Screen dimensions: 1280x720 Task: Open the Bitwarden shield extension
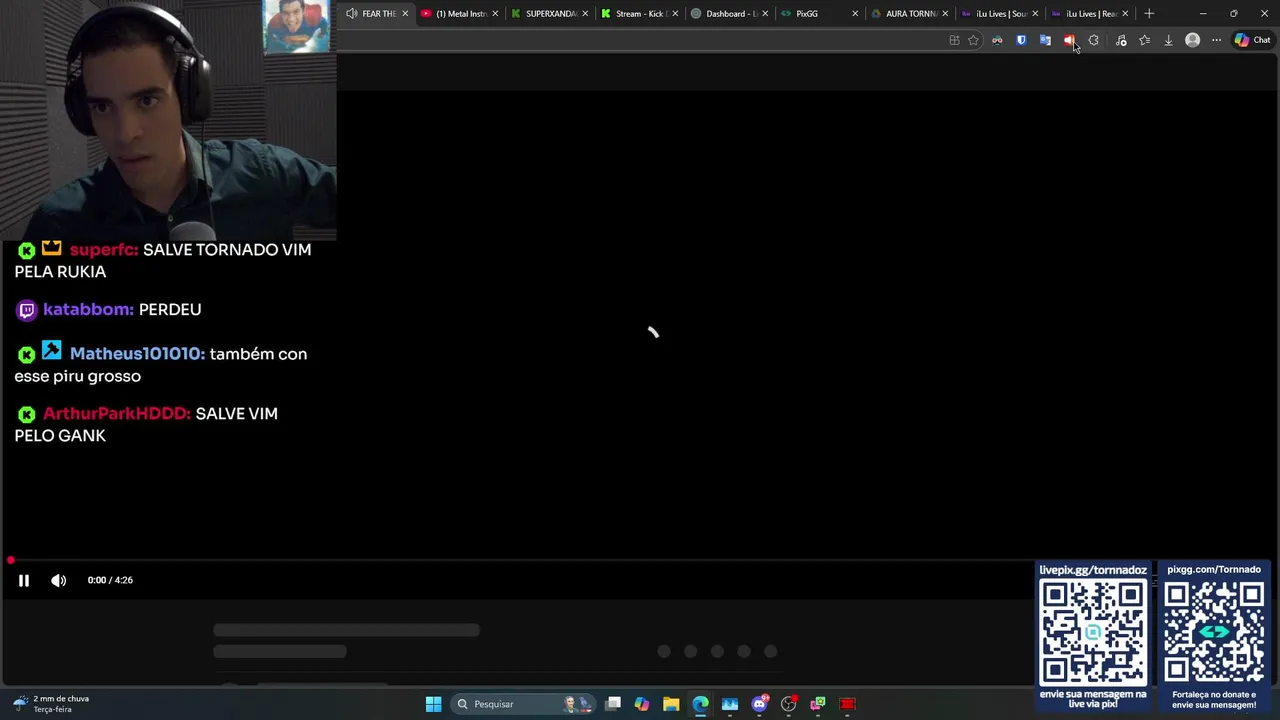click(1021, 40)
